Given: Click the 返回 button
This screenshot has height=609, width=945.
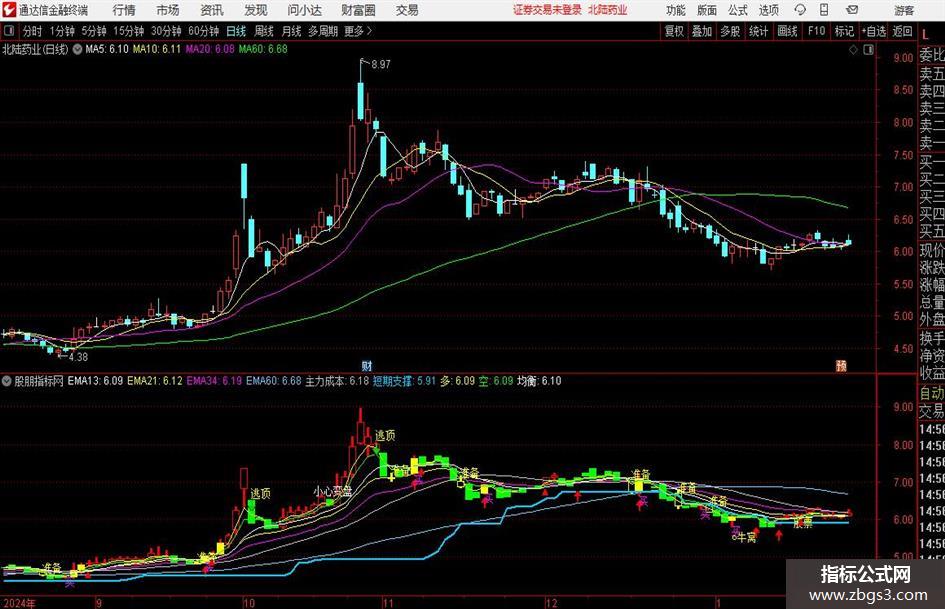Looking at the screenshot, I should click(902, 31).
